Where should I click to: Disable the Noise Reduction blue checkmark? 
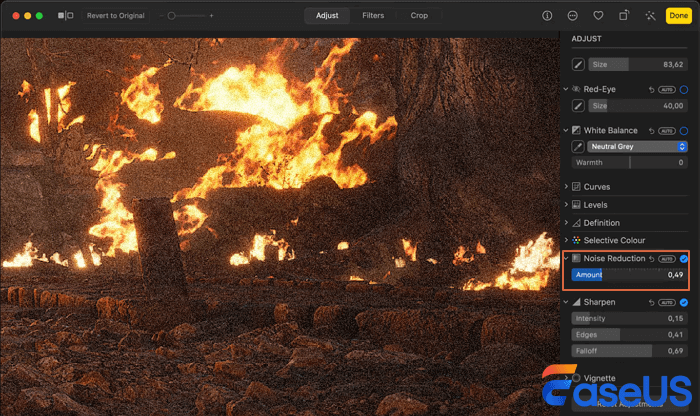(683, 259)
